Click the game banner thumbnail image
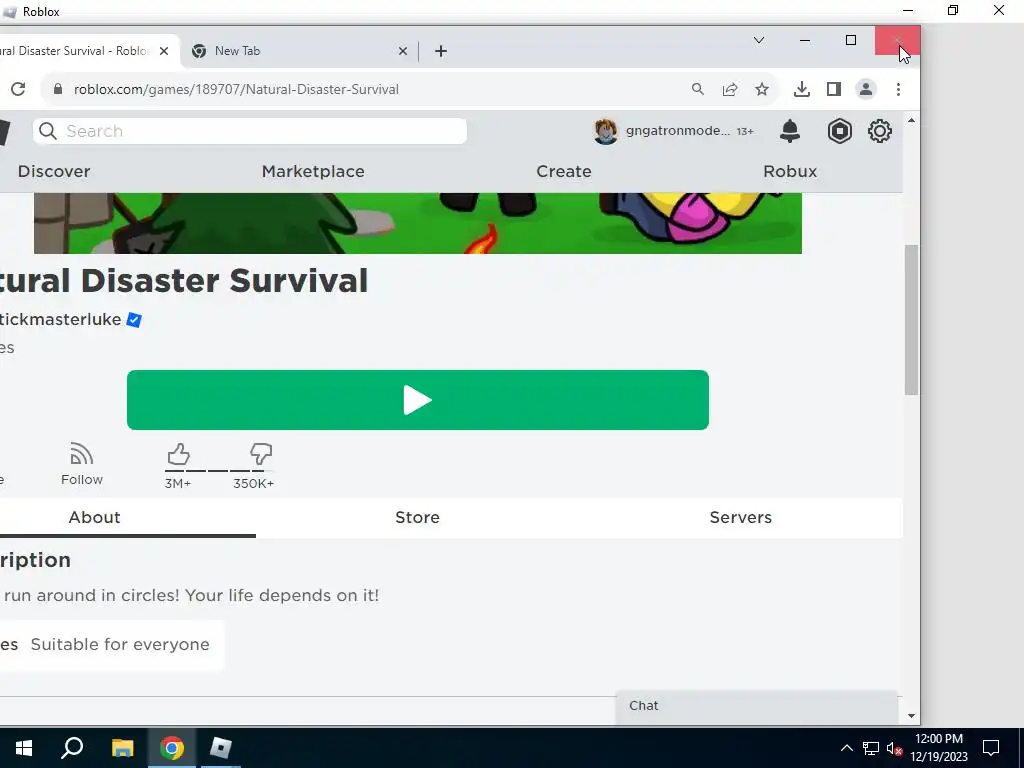This screenshot has height=768, width=1024. tap(418, 223)
